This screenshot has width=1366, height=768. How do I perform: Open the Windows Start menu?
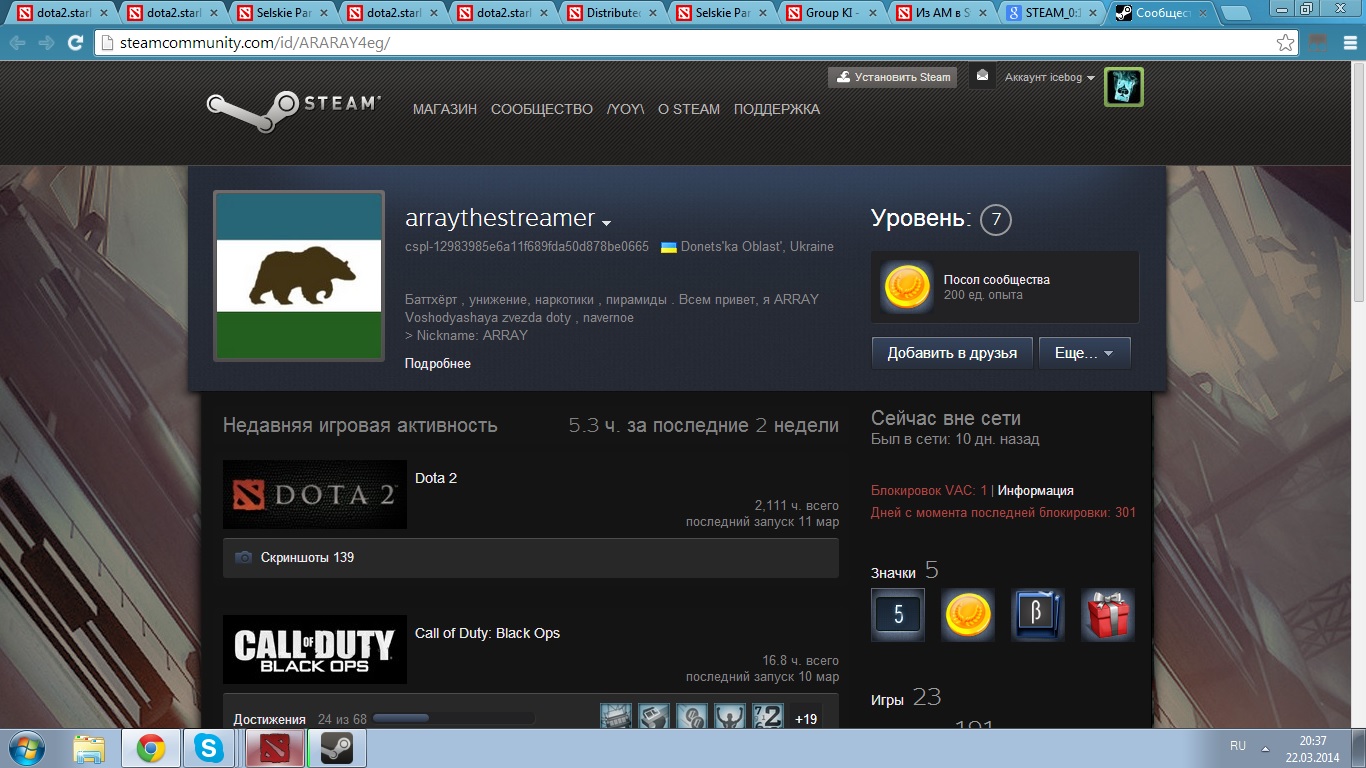coord(25,748)
